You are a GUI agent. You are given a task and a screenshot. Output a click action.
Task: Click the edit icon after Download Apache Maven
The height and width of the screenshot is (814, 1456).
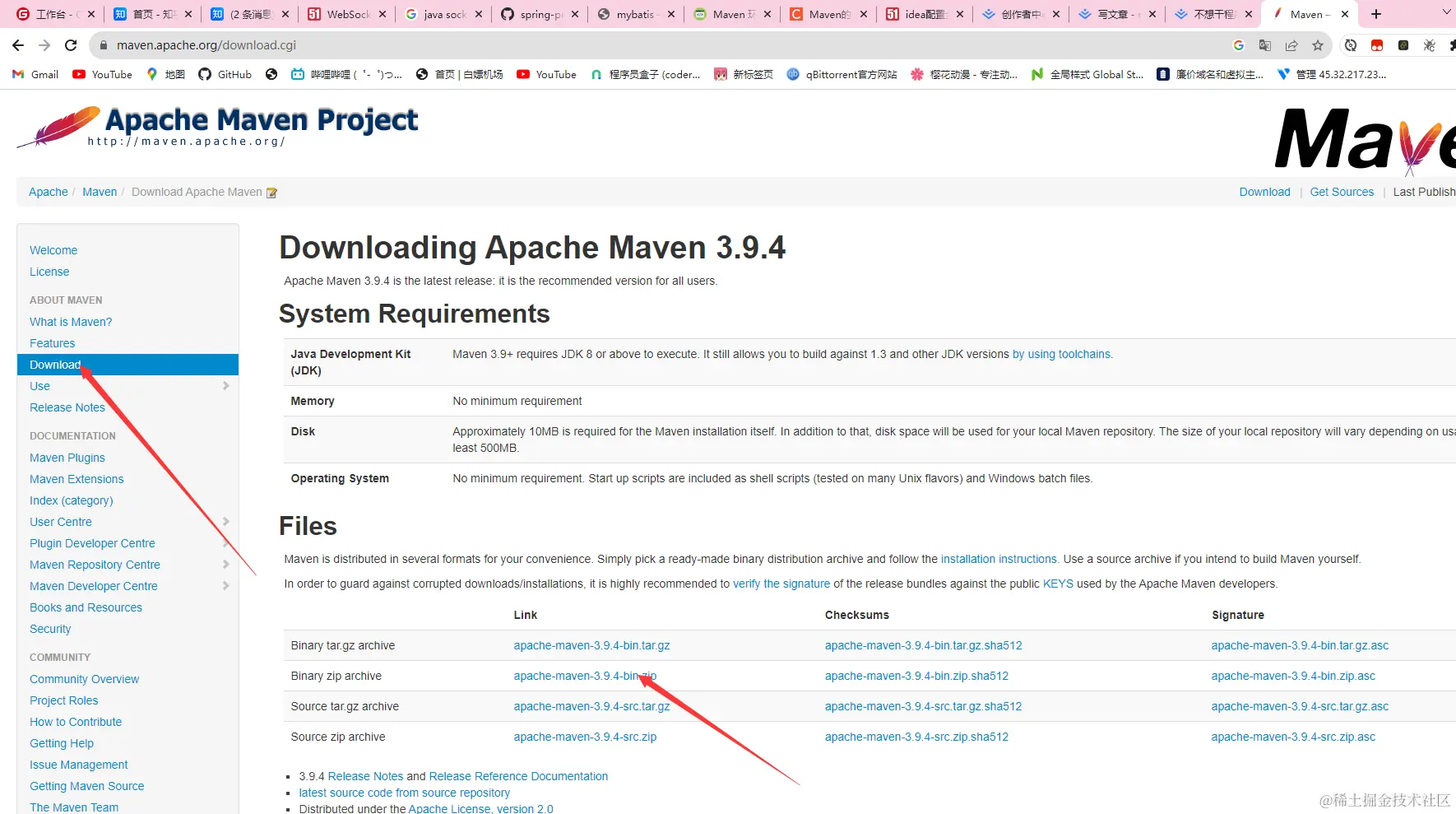coord(271,193)
